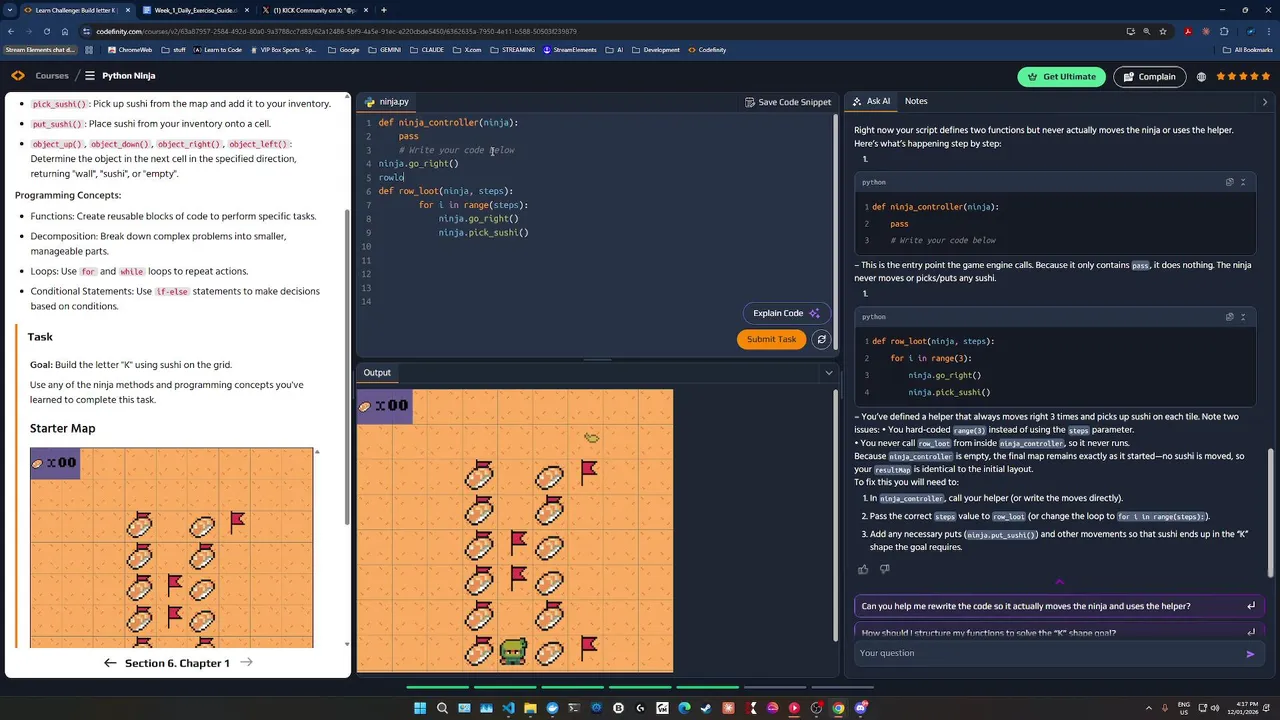This screenshot has height=720, width=1280.
Task: Open Chrome tab search dropdown
Action: (10, 10)
